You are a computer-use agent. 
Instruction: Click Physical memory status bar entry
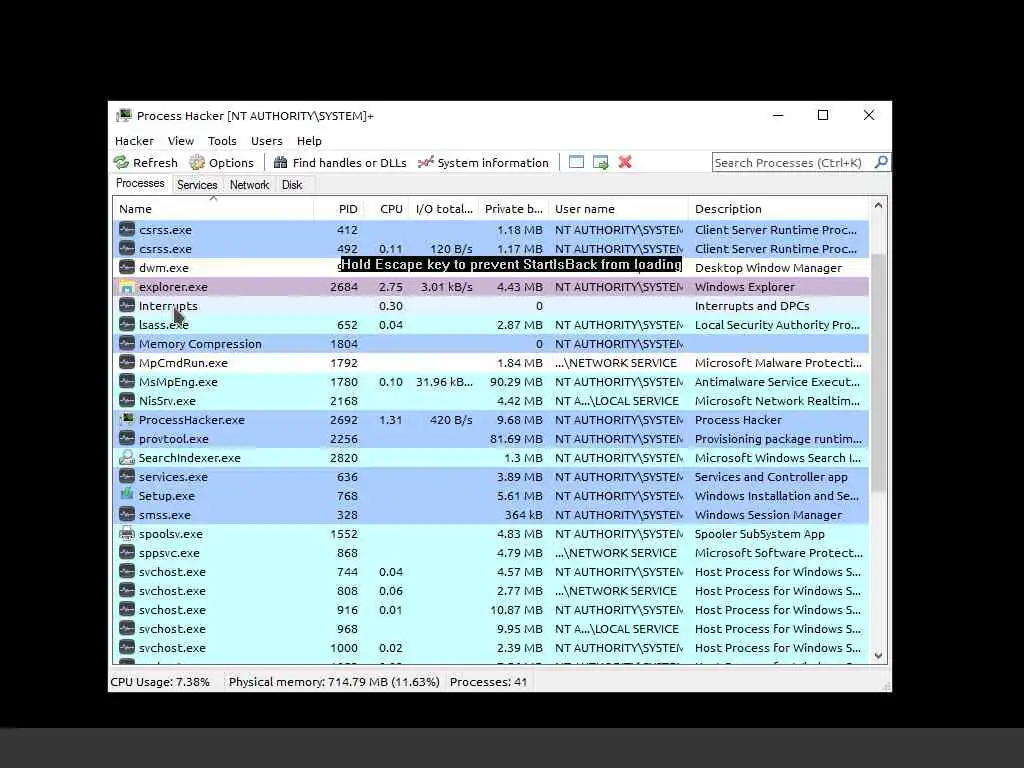334,682
